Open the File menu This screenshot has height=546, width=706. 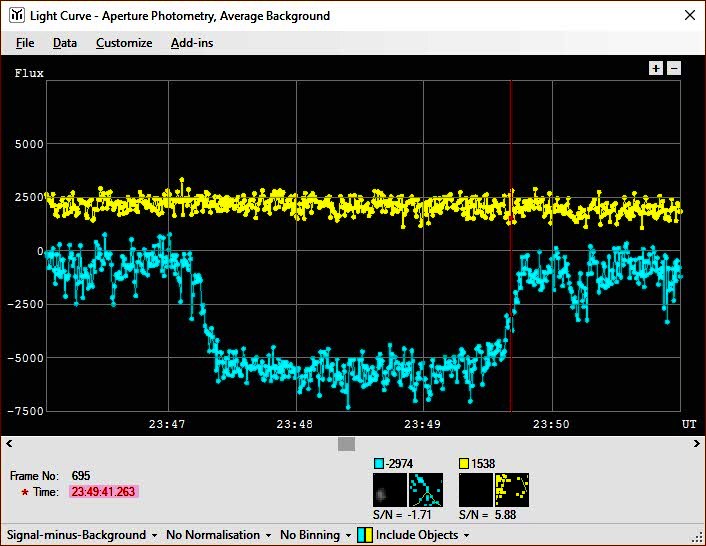[x=25, y=43]
